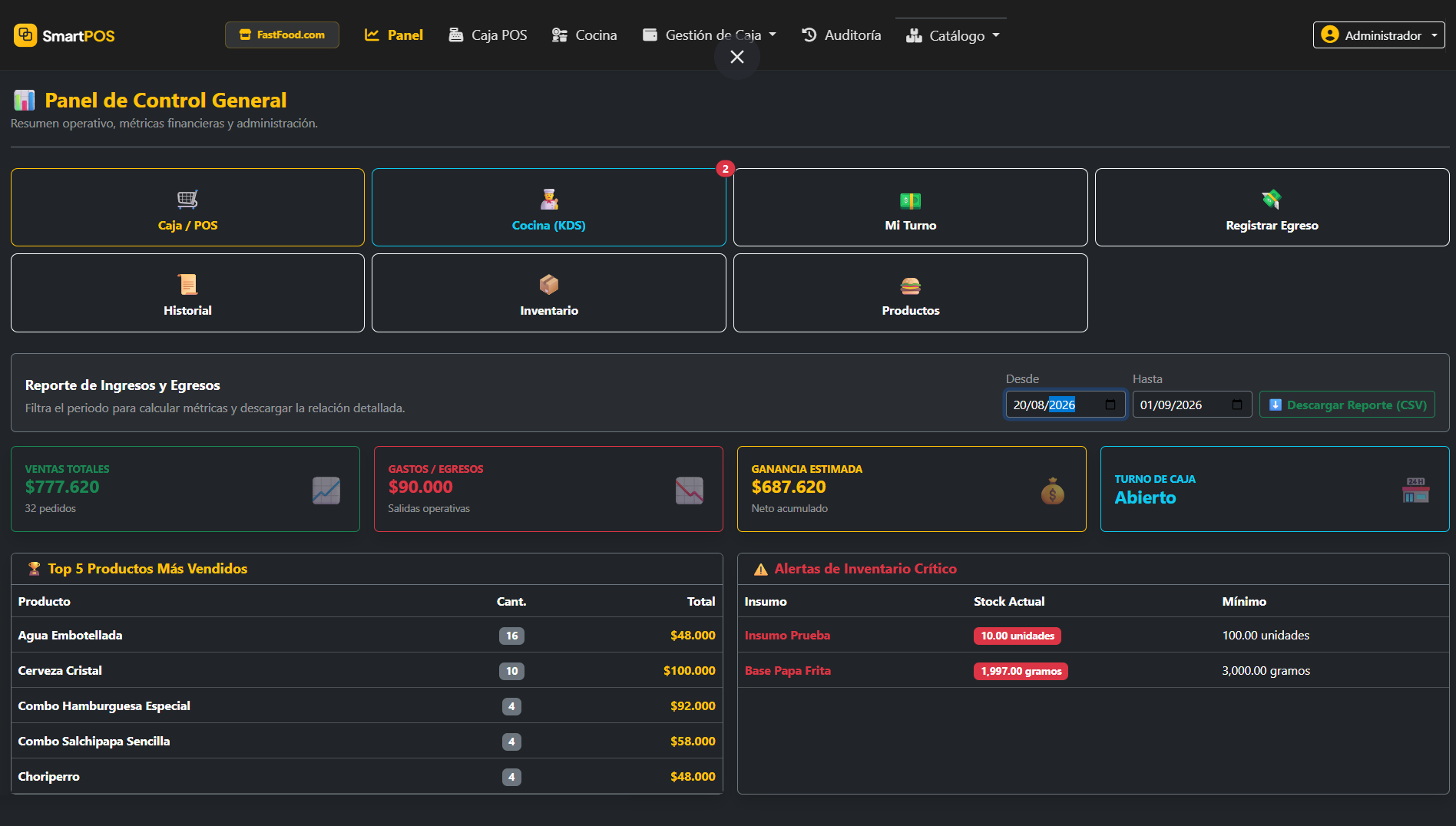The image size is (1456, 826).
Task: Click the Base Papa Frita alert name
Action: tap(787, 670)
